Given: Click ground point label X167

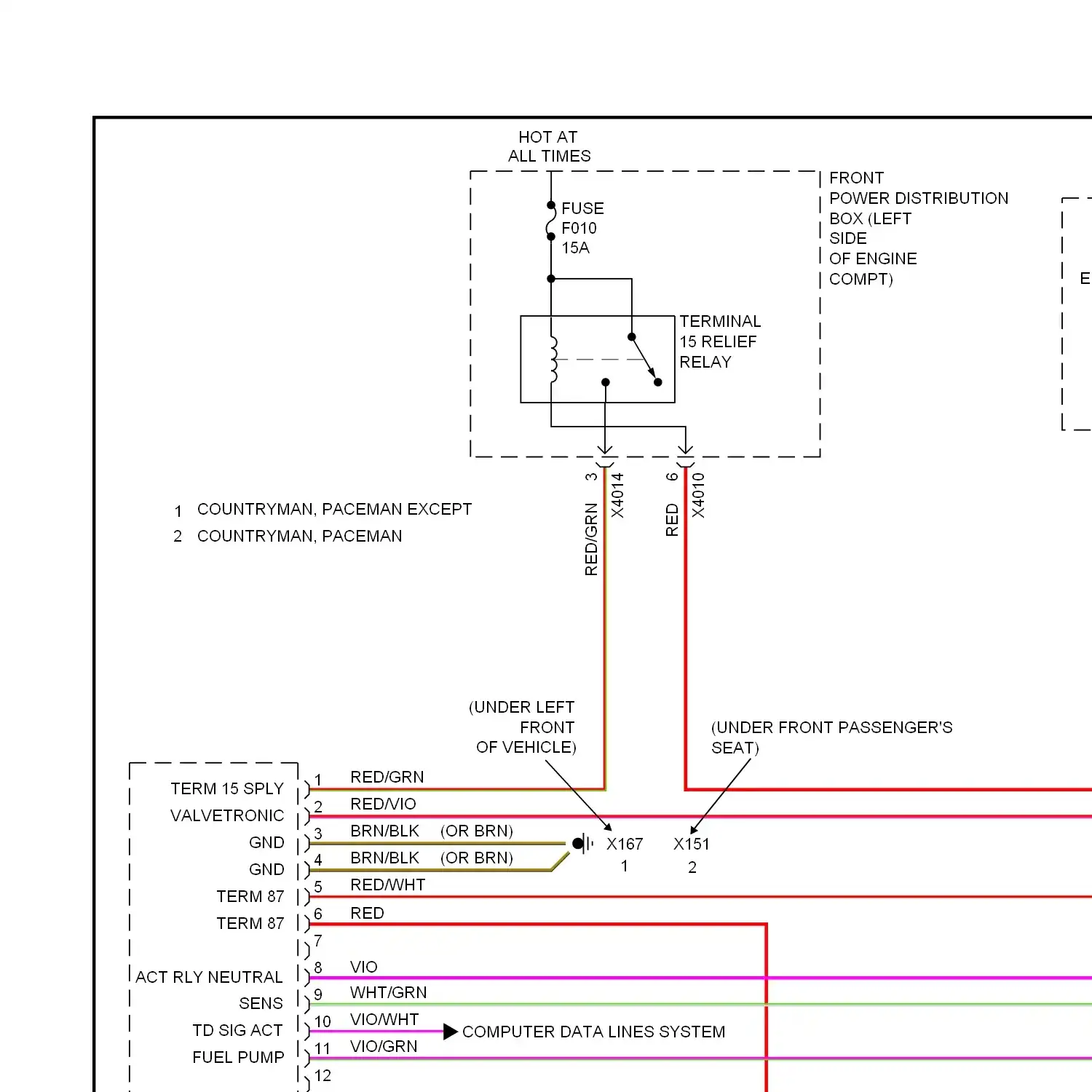Looking at the screenshot, I should coord(625,844).
